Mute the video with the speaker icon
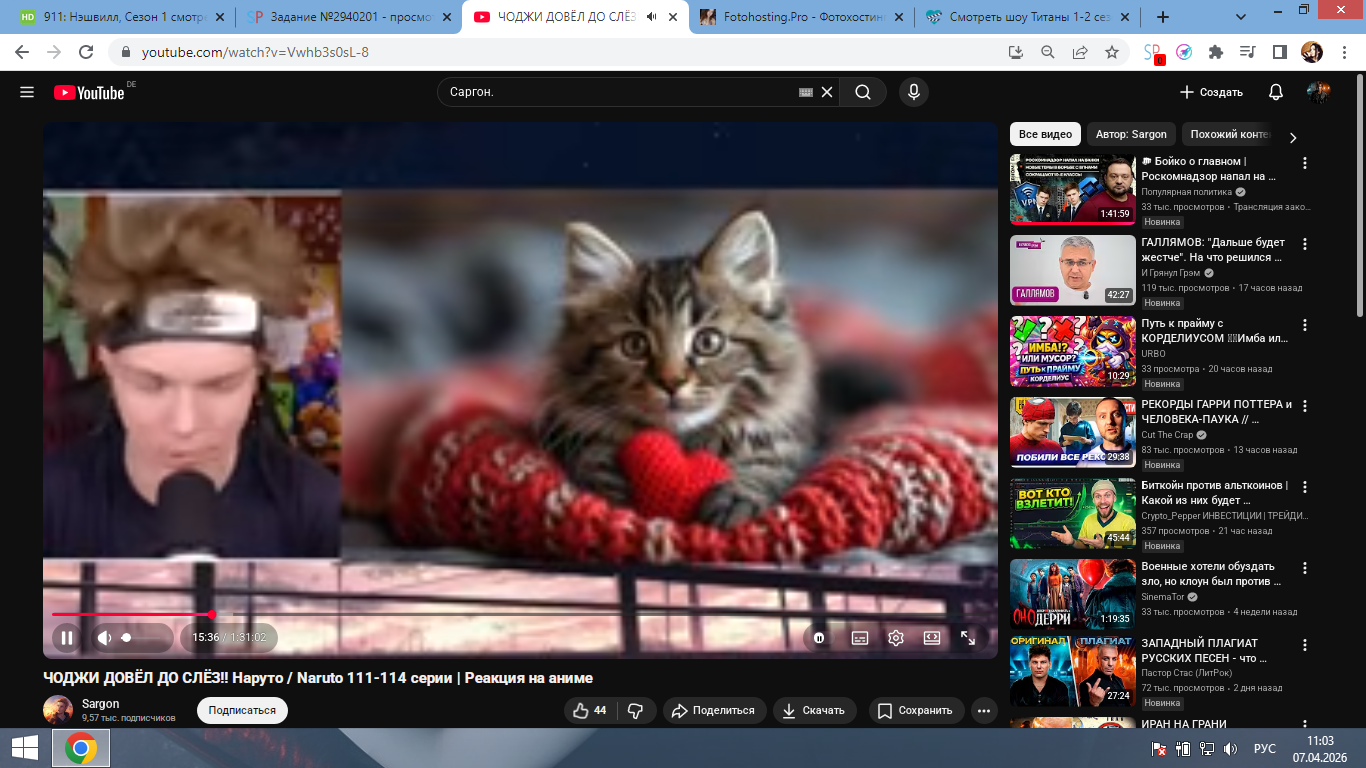The height and width of the screenshot is (768, 1366). (104, 637)
